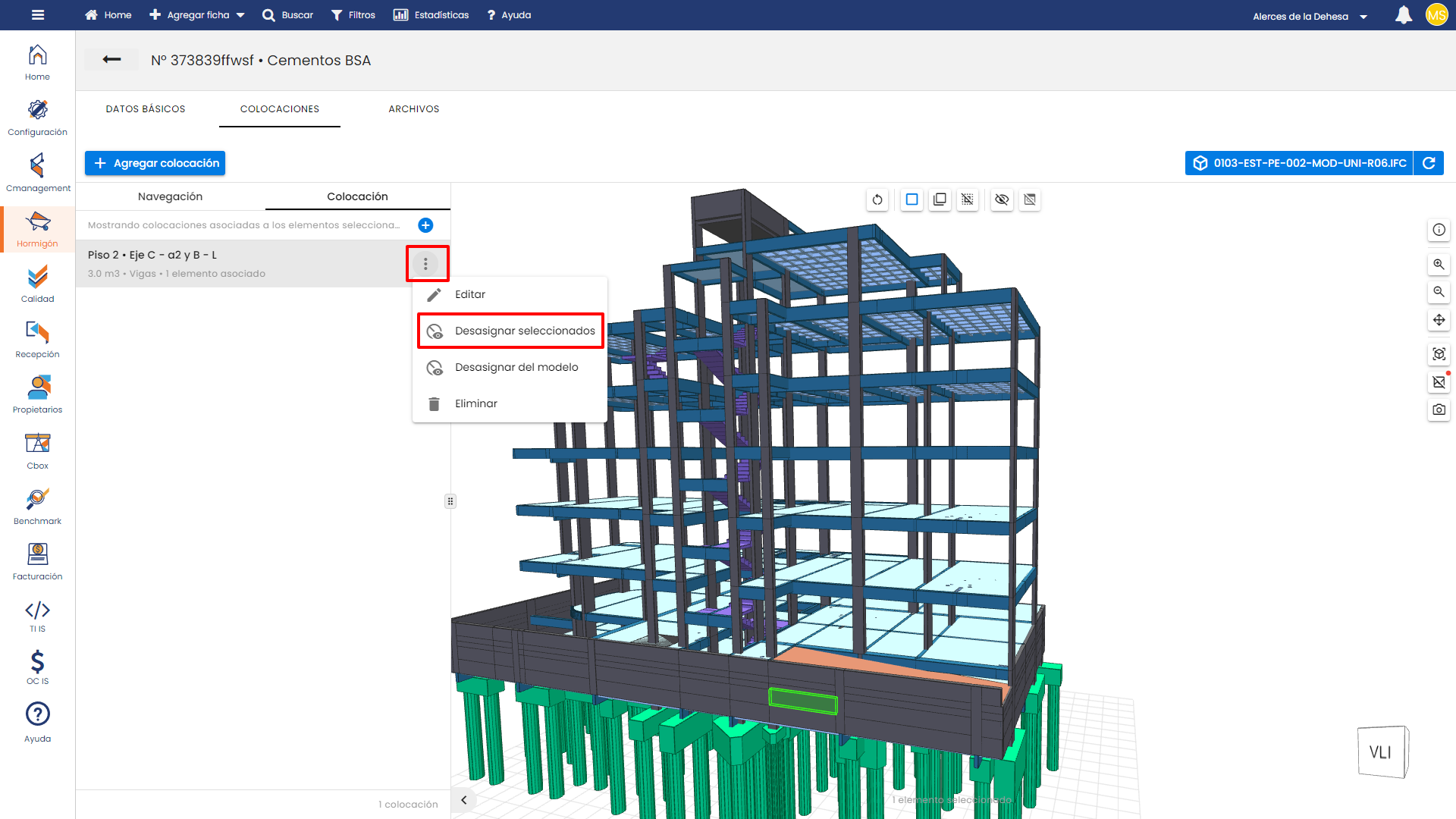
Task: Choose Desasignar seleccionados from the menu
Action: click(510, 331)
